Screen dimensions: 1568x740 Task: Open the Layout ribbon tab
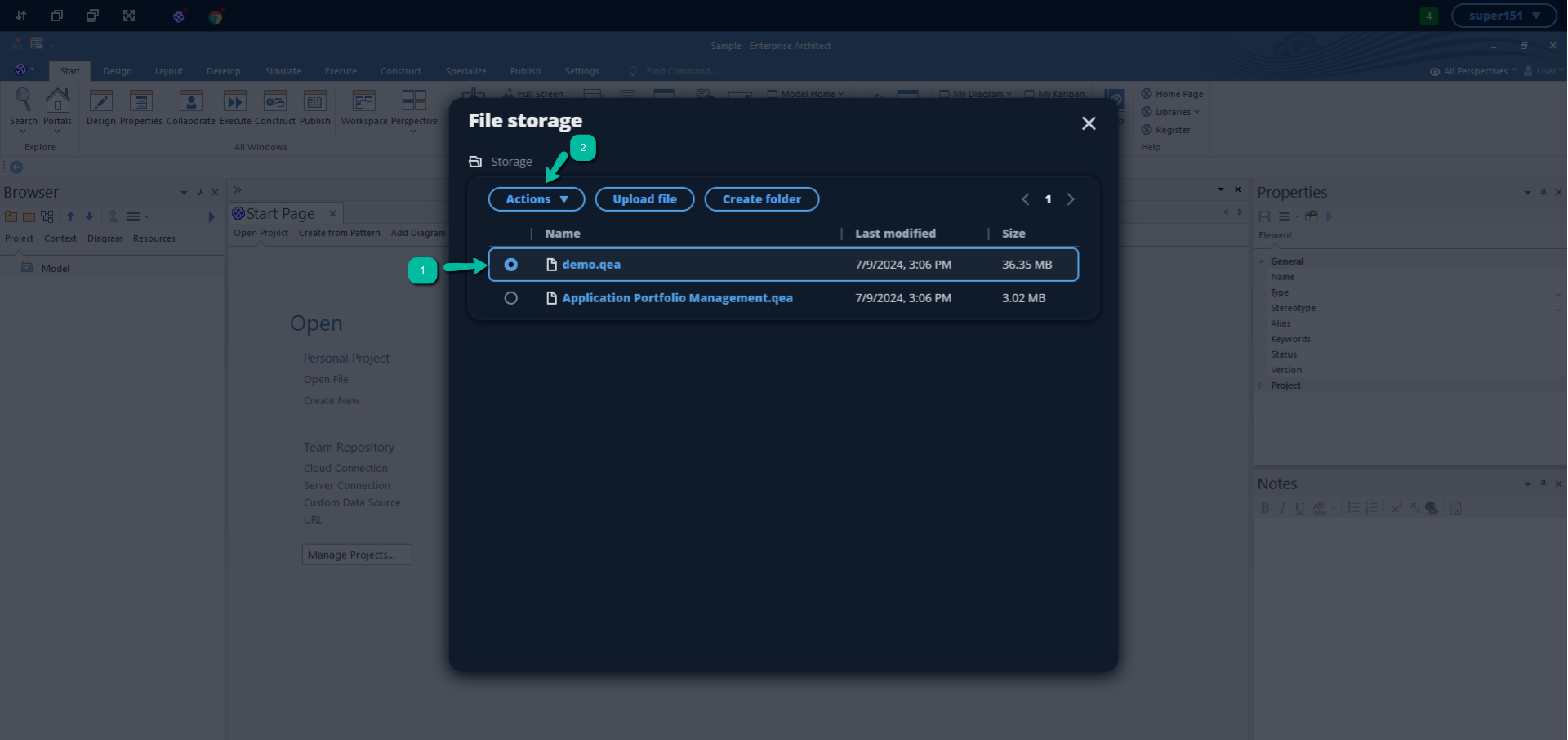click(x=169, y=71)
